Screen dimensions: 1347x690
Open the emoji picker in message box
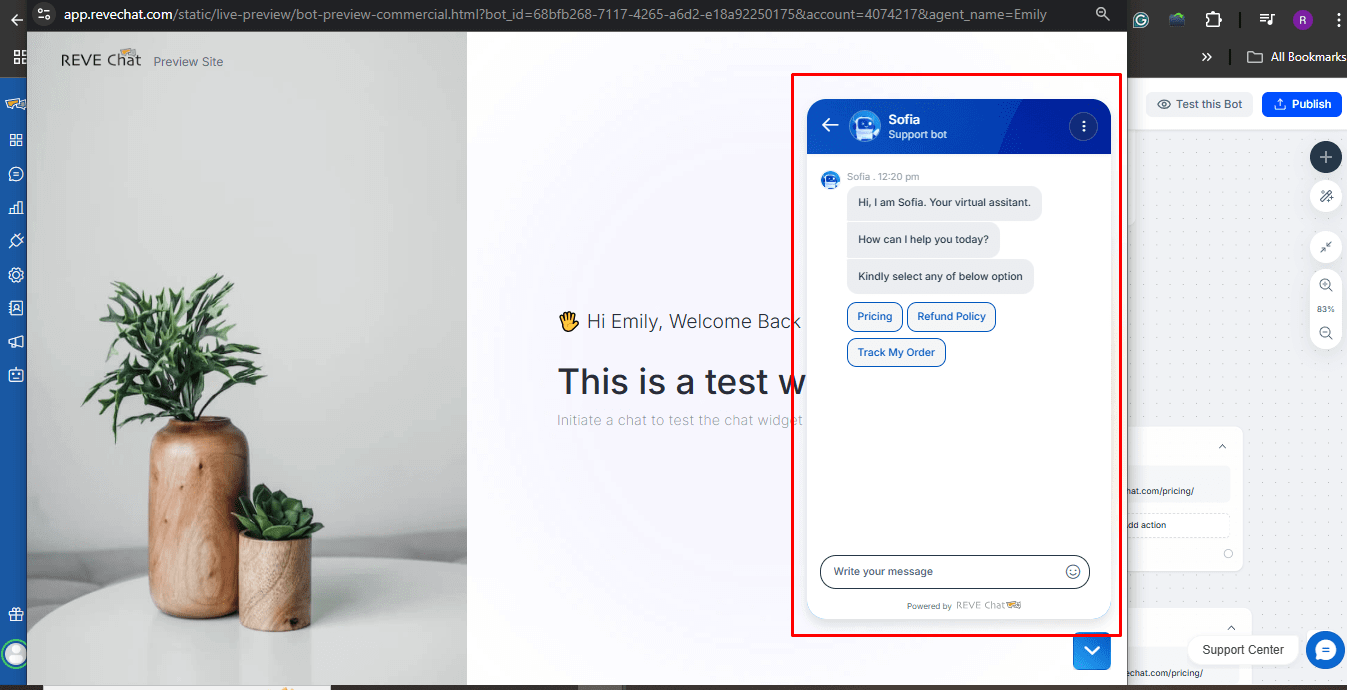[x=1073, y=572]
